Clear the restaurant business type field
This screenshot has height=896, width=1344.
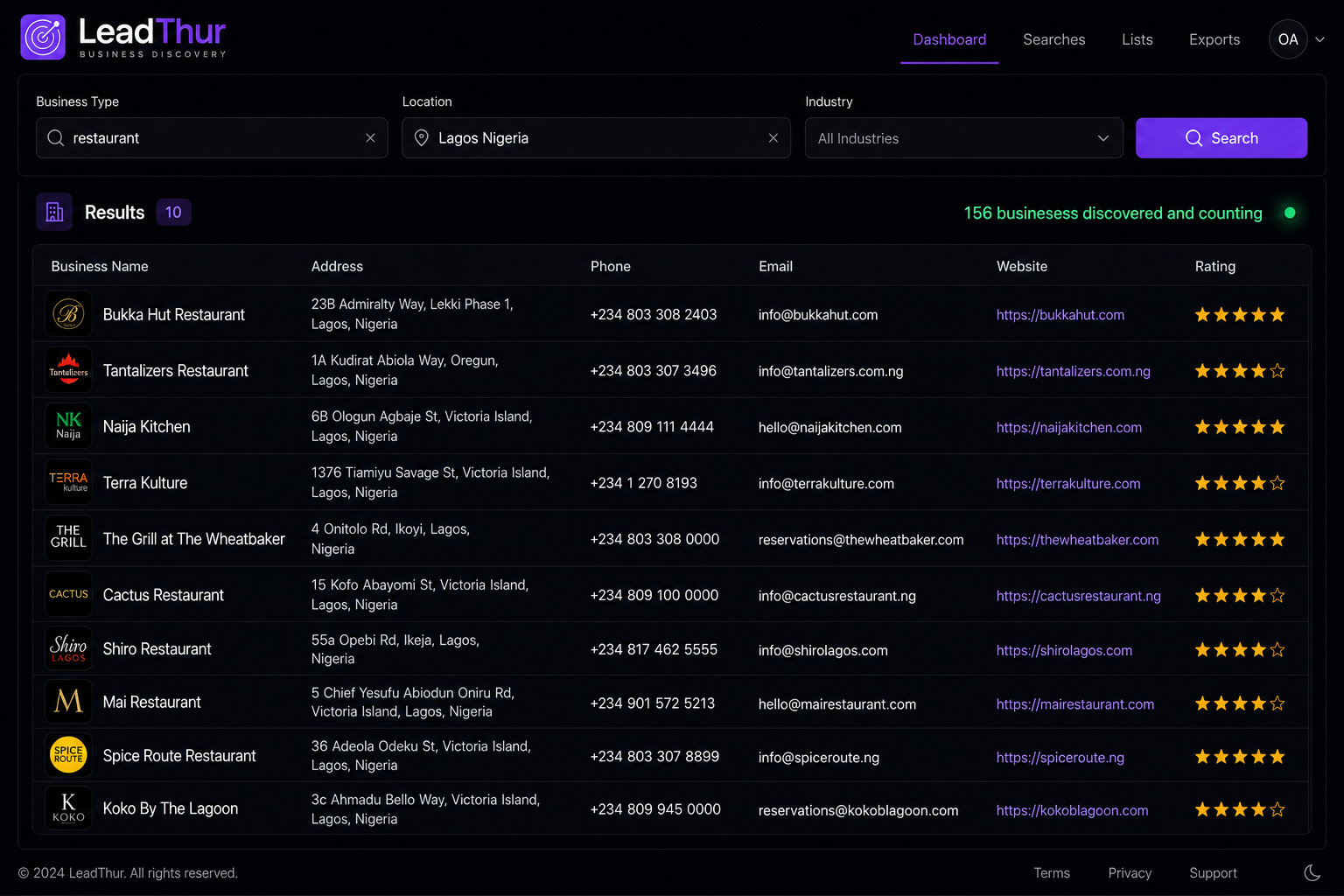[370, 138]
